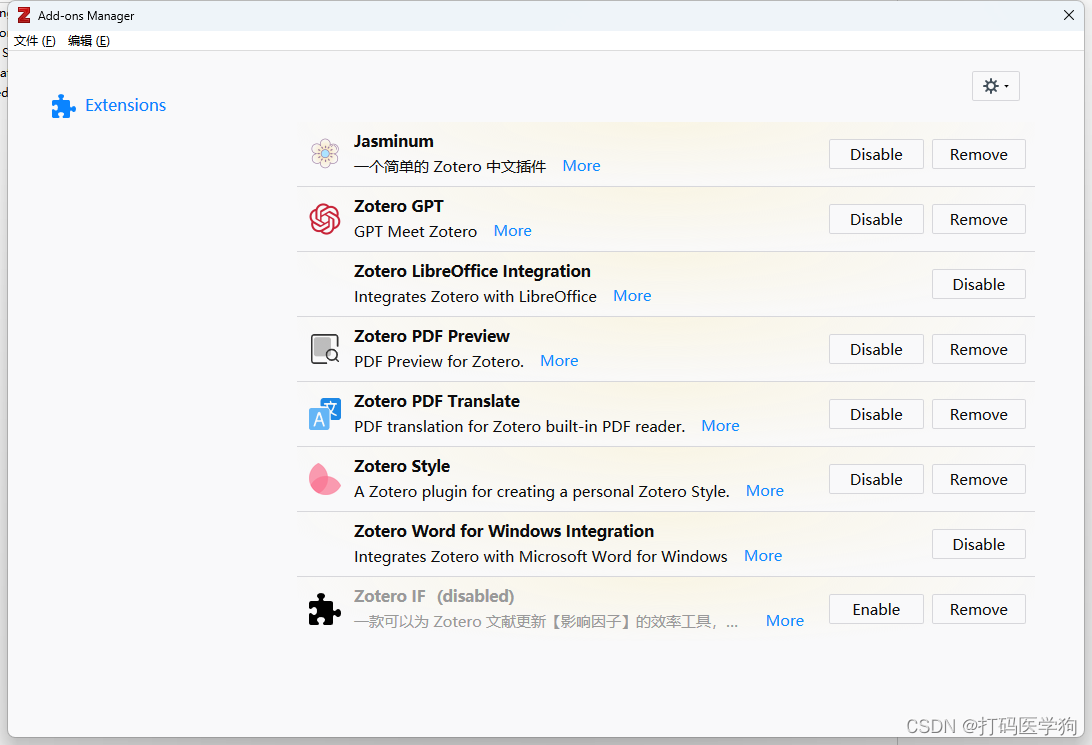
Task: Disable the Zotero PDF Translate extension
Action: coord(876,414)
